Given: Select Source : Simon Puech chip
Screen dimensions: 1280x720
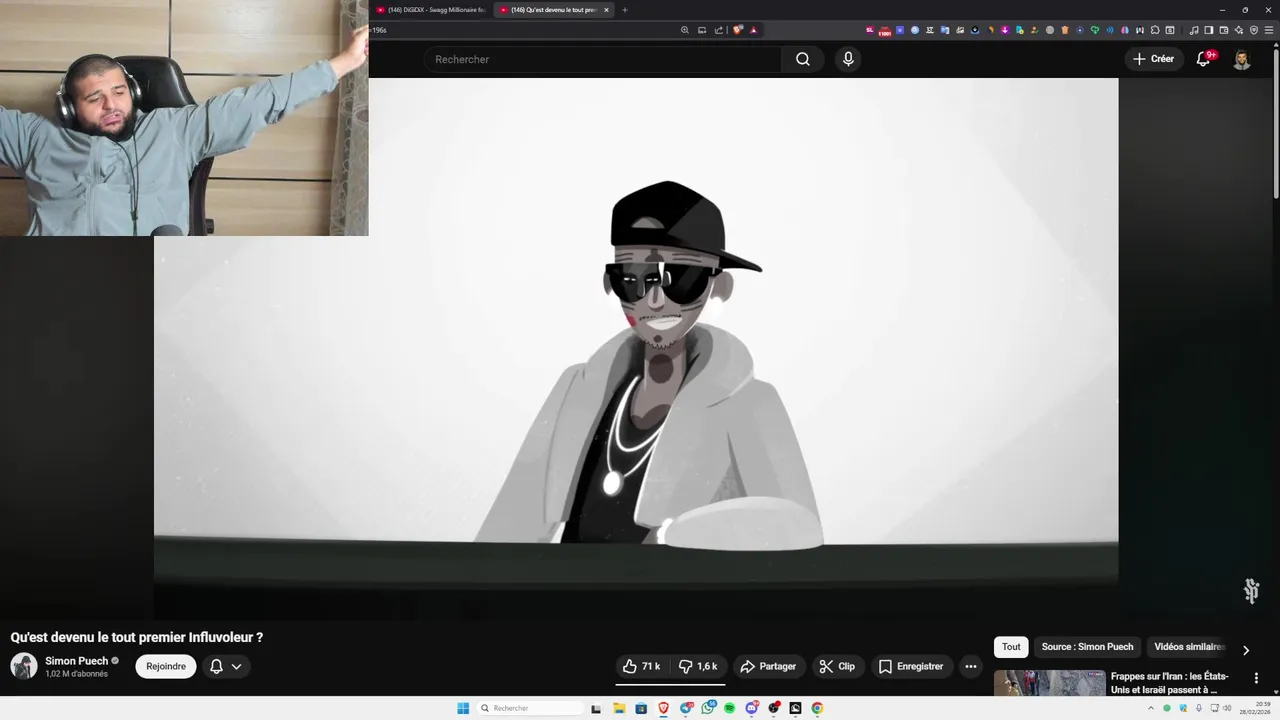Looking at the screenshot, I should (1087, 647).
